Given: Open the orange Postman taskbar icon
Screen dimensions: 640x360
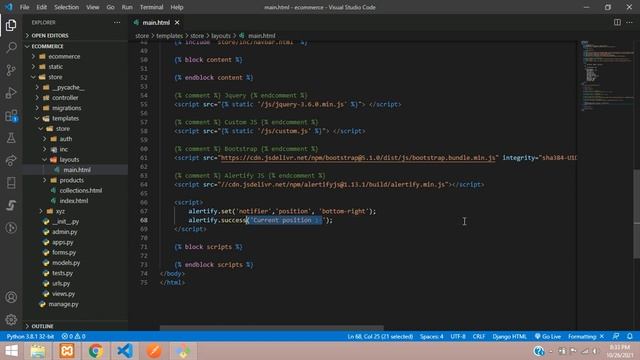Looking at the screenshot, I should [x=154, y=351].
